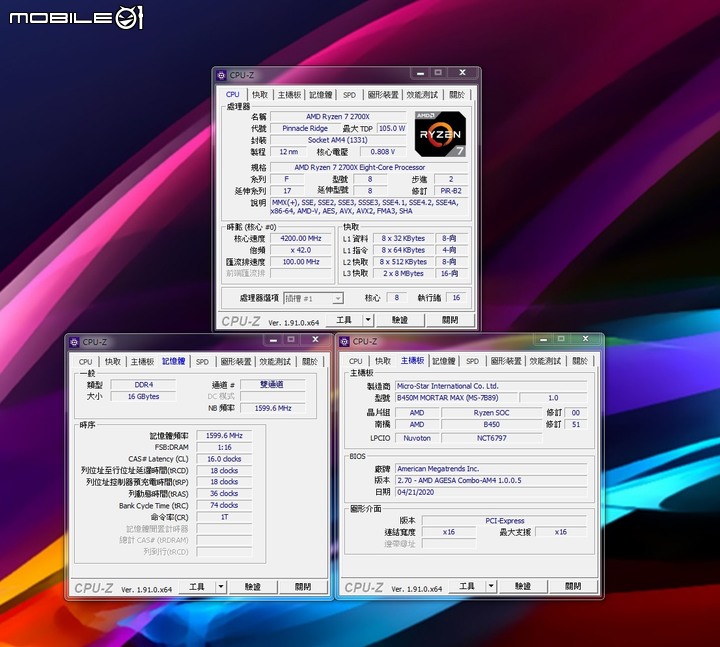This screenshot has height=647, width=720.
Task: Click the Pinnacle Ridge code name value
Action: point(305,128)
